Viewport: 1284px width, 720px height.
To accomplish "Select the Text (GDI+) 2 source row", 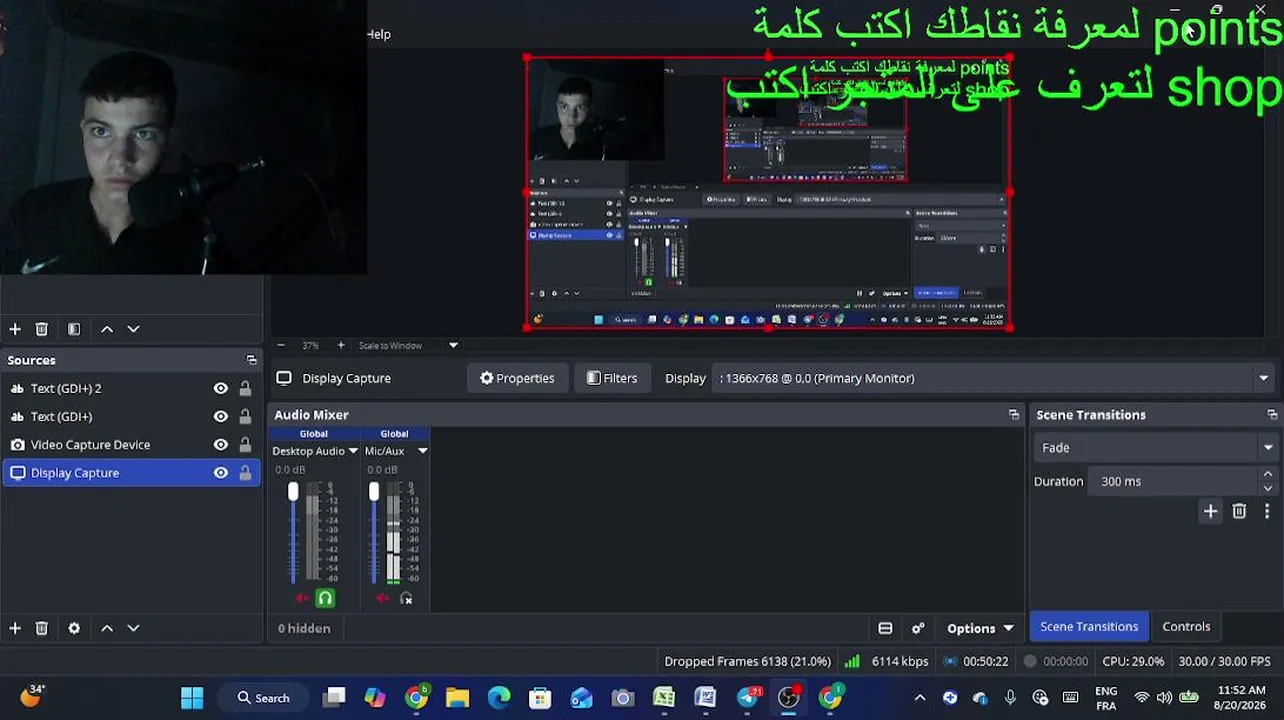I will [x=131, y=389].
